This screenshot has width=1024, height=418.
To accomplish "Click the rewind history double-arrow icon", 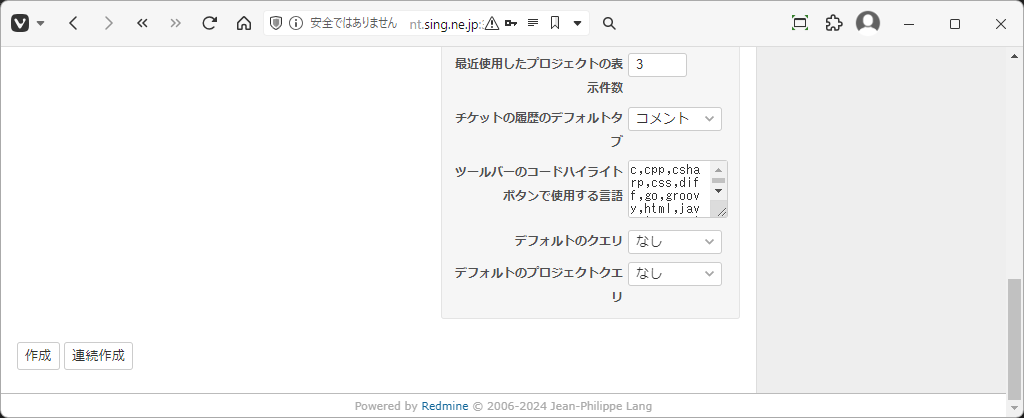I will point(142,24).
